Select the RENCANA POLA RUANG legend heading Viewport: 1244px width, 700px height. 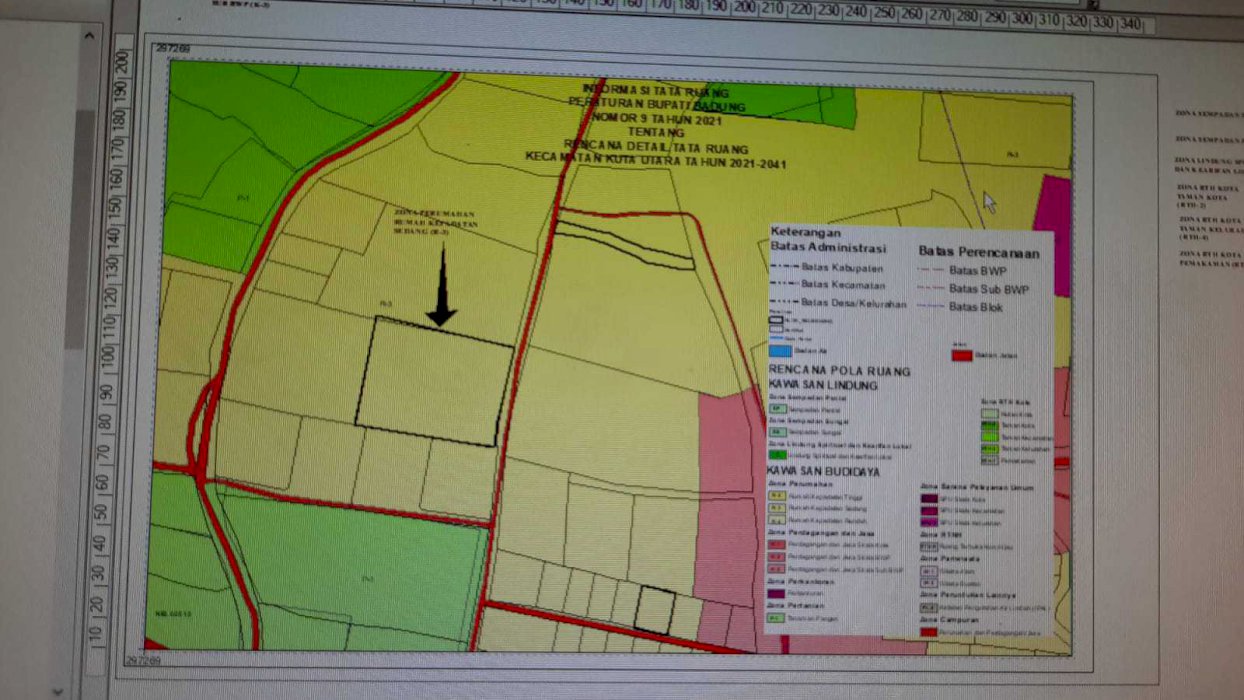838,371
